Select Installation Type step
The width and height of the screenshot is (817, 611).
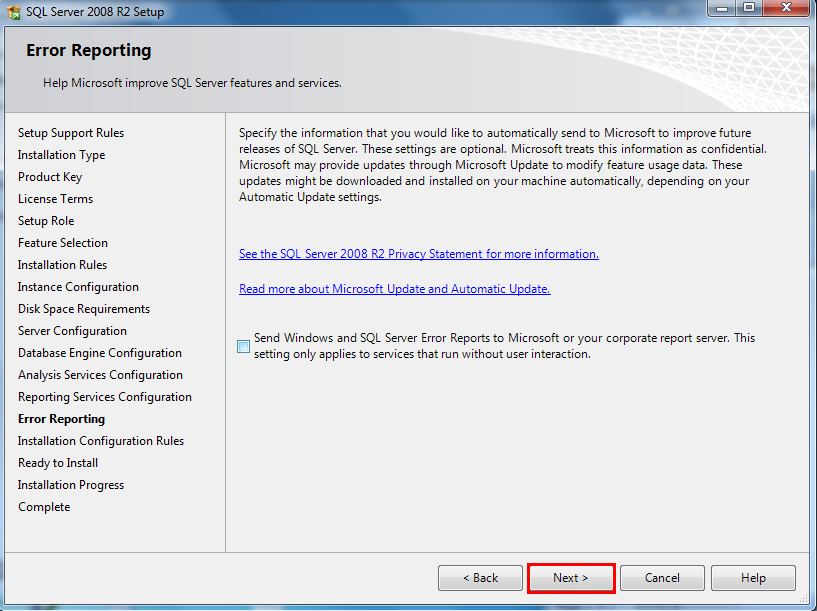click(x=61, y=155)
